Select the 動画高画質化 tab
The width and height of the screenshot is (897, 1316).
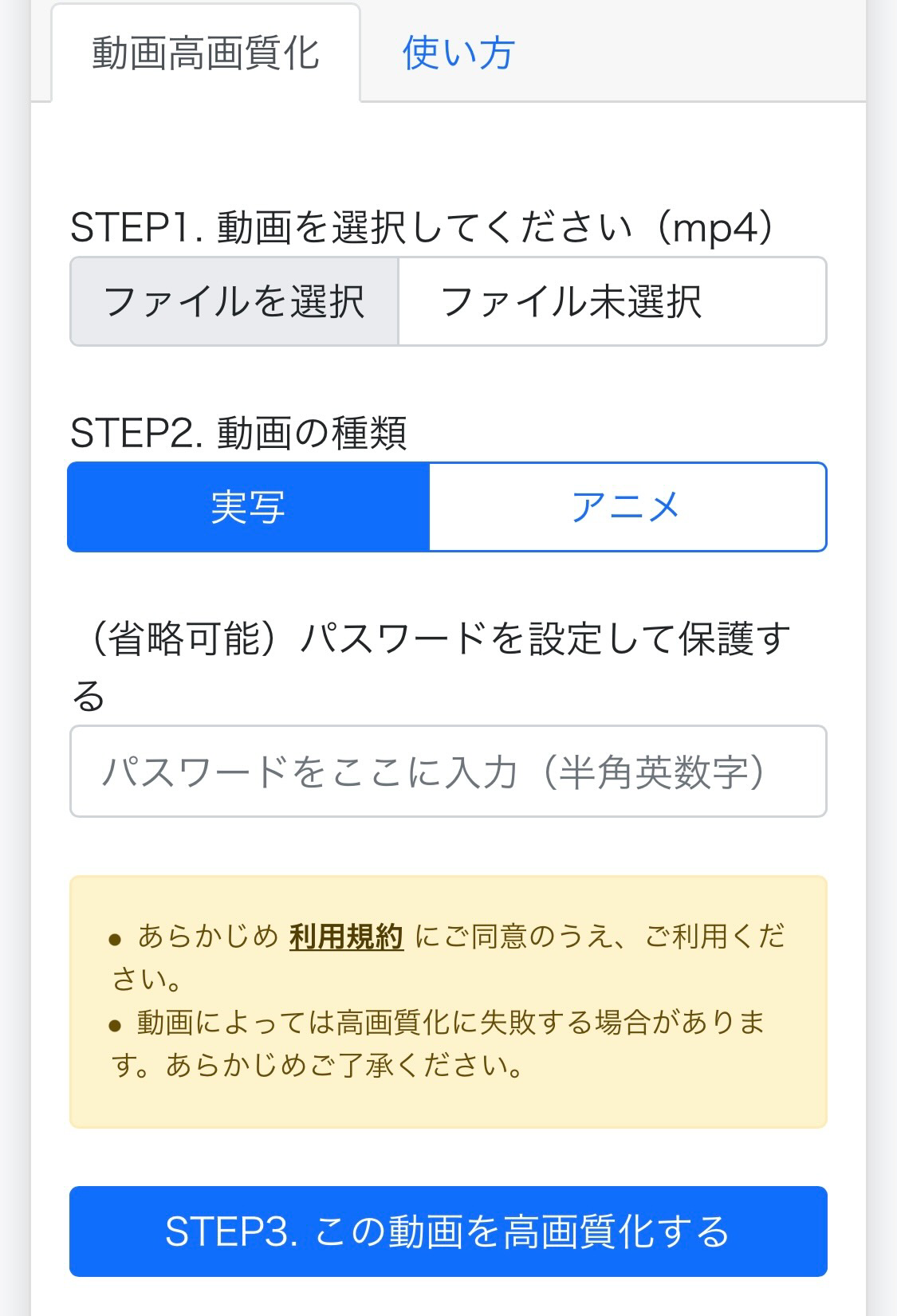coord(206,54)
